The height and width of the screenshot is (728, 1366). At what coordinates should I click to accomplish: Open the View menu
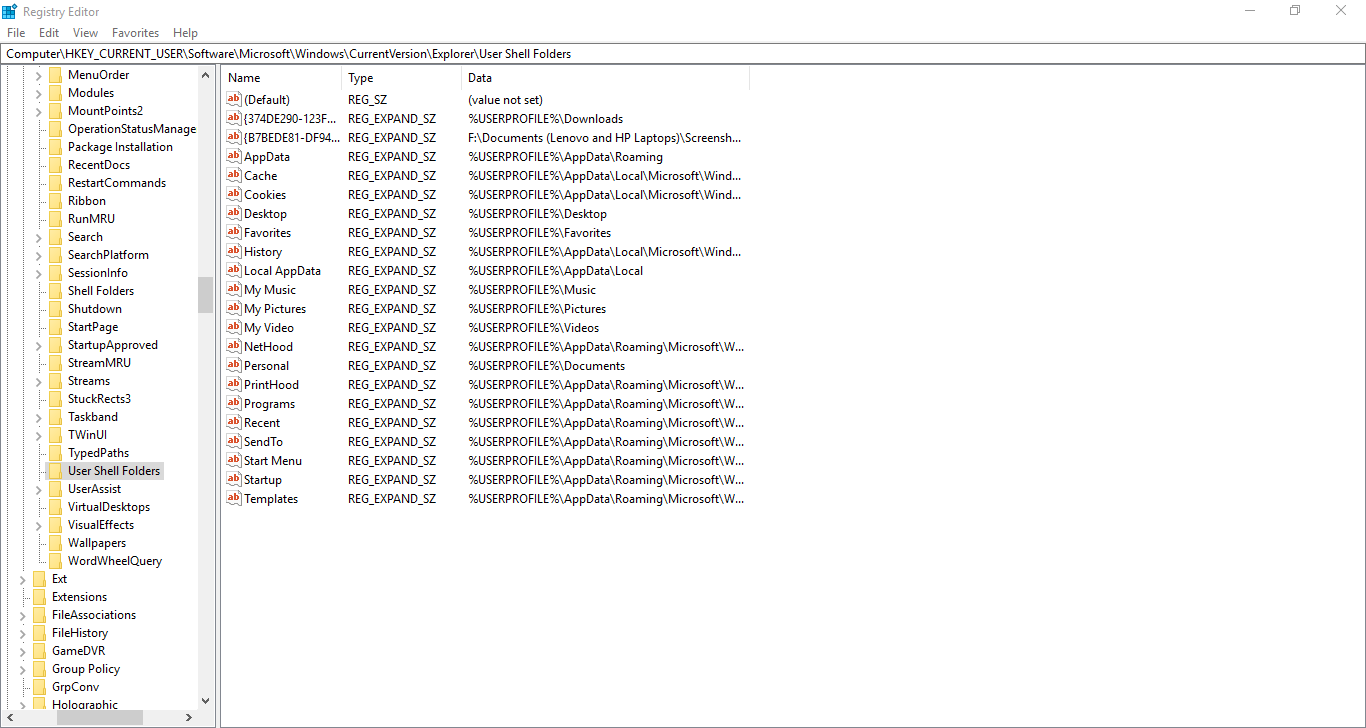86,33
